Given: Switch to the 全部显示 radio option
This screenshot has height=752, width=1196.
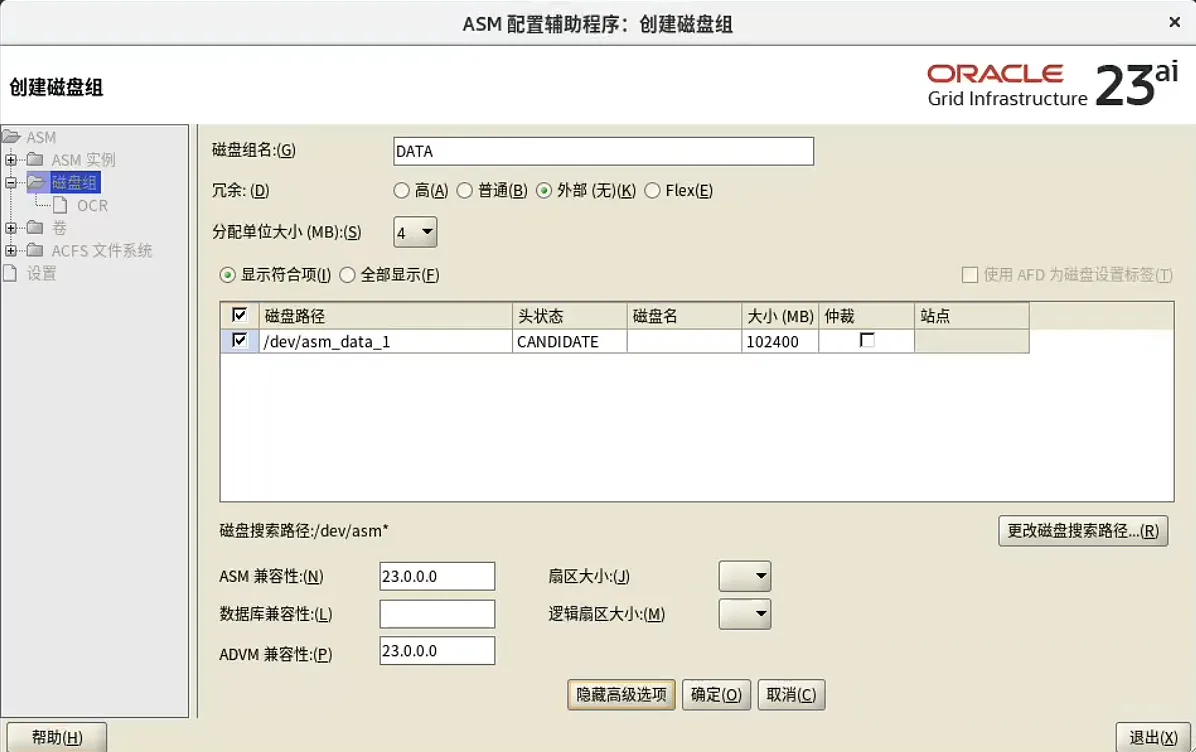Looking at the screenshot, I should pyautogui.click(x=348, y=275).
